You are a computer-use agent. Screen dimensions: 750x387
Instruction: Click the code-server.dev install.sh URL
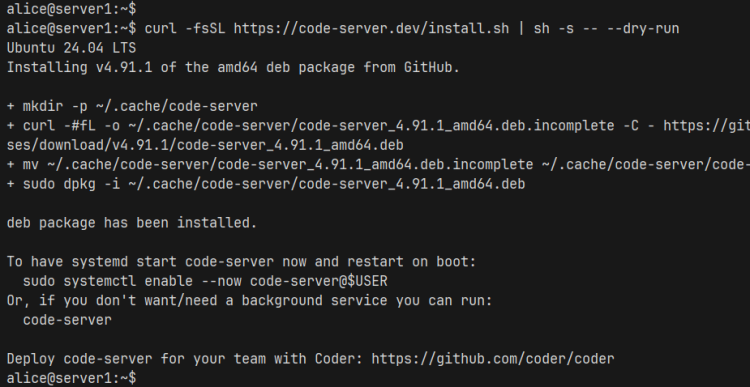click(372, 29)
